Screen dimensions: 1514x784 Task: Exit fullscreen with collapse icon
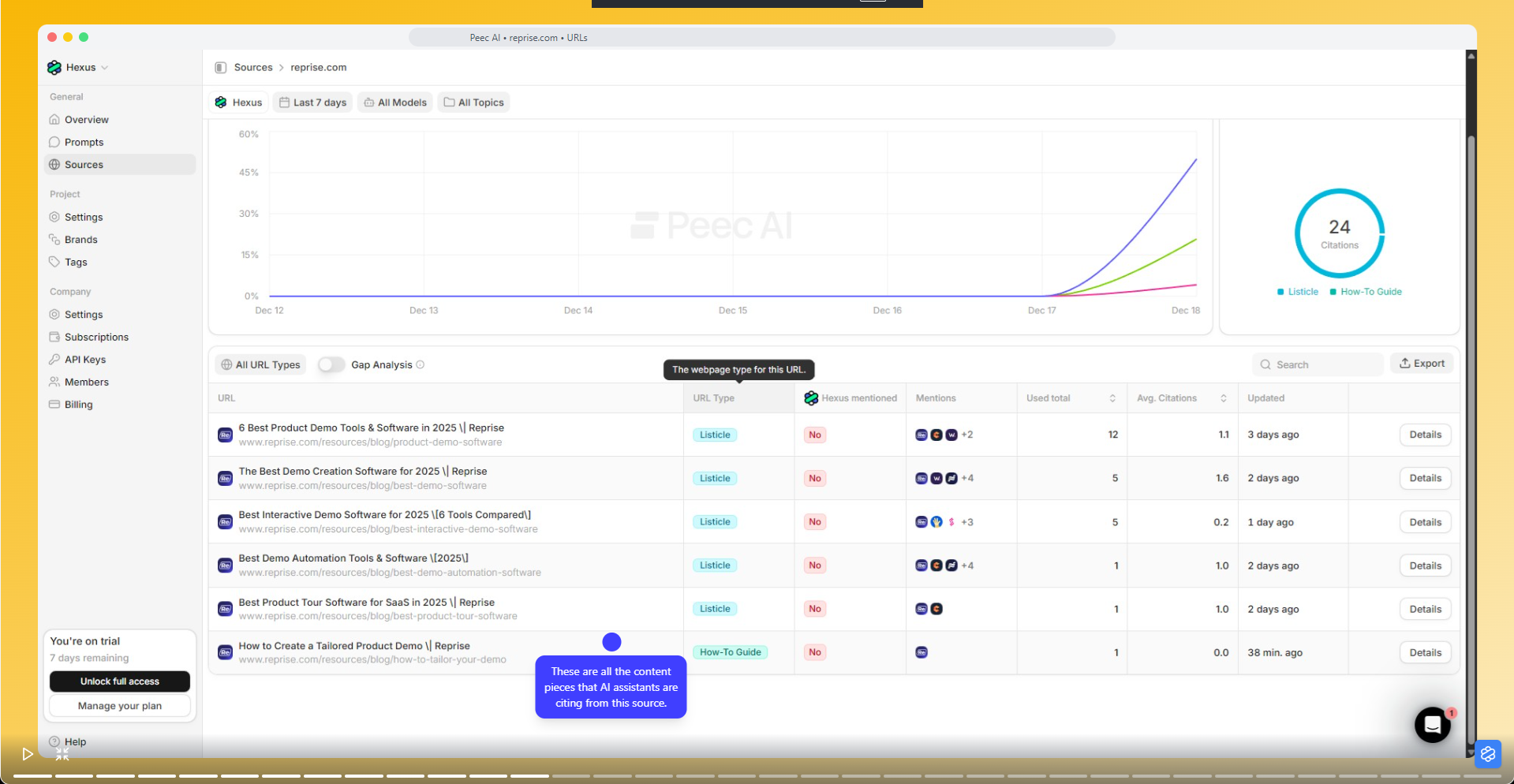62,754
